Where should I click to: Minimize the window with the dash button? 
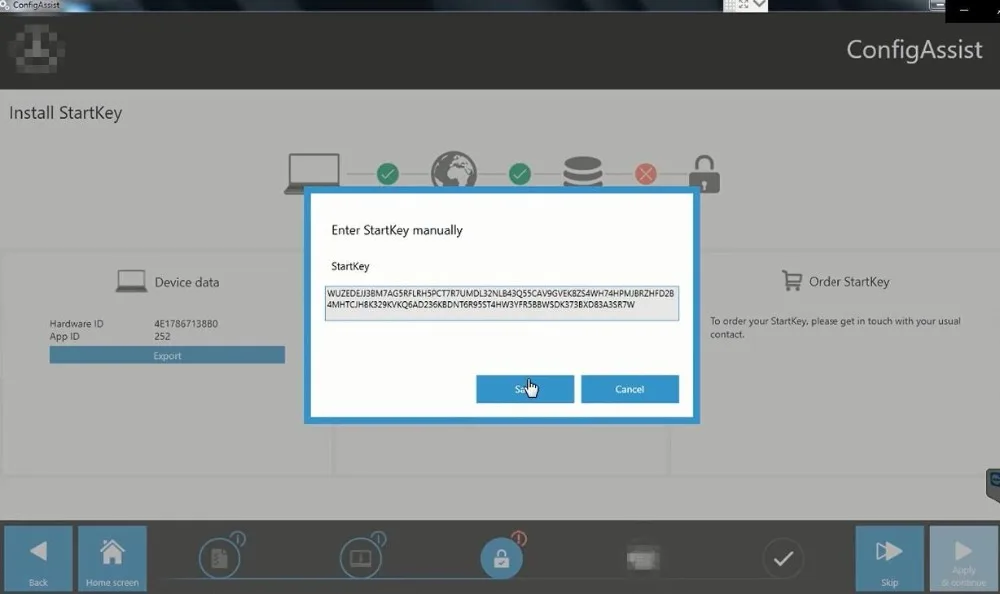(x=964, y=10)
